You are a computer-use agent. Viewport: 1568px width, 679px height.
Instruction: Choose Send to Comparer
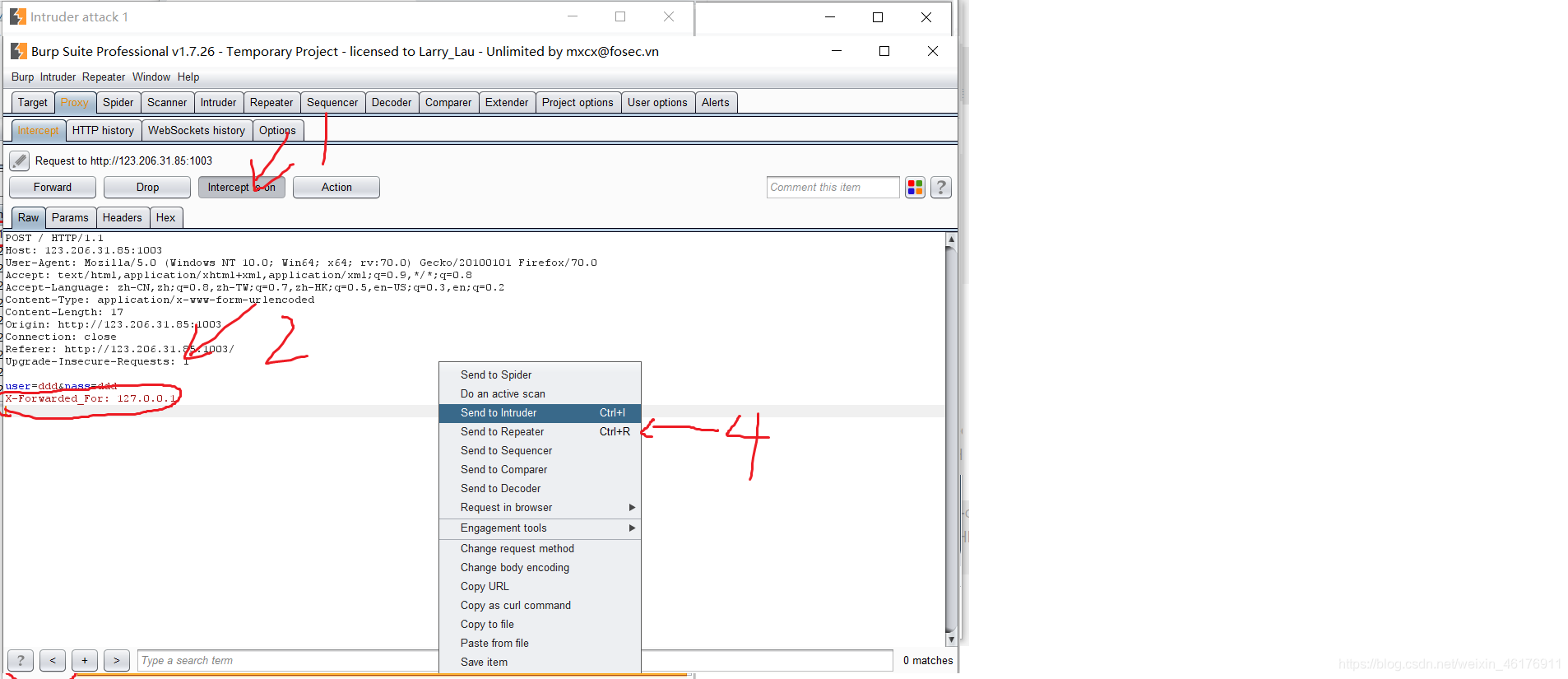tap(540, 470)
